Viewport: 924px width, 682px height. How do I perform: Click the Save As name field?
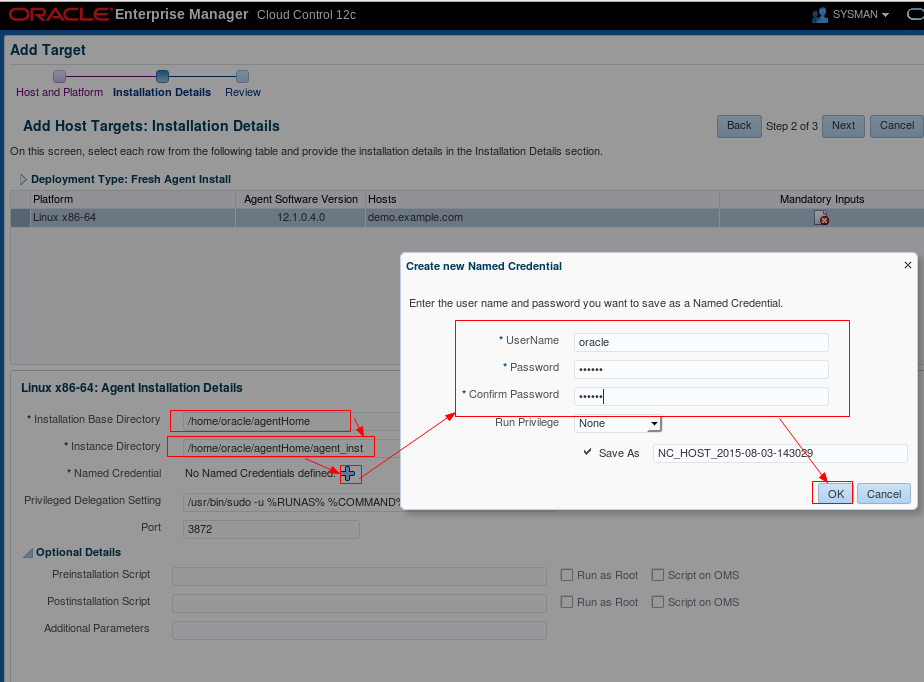[780, 453]
